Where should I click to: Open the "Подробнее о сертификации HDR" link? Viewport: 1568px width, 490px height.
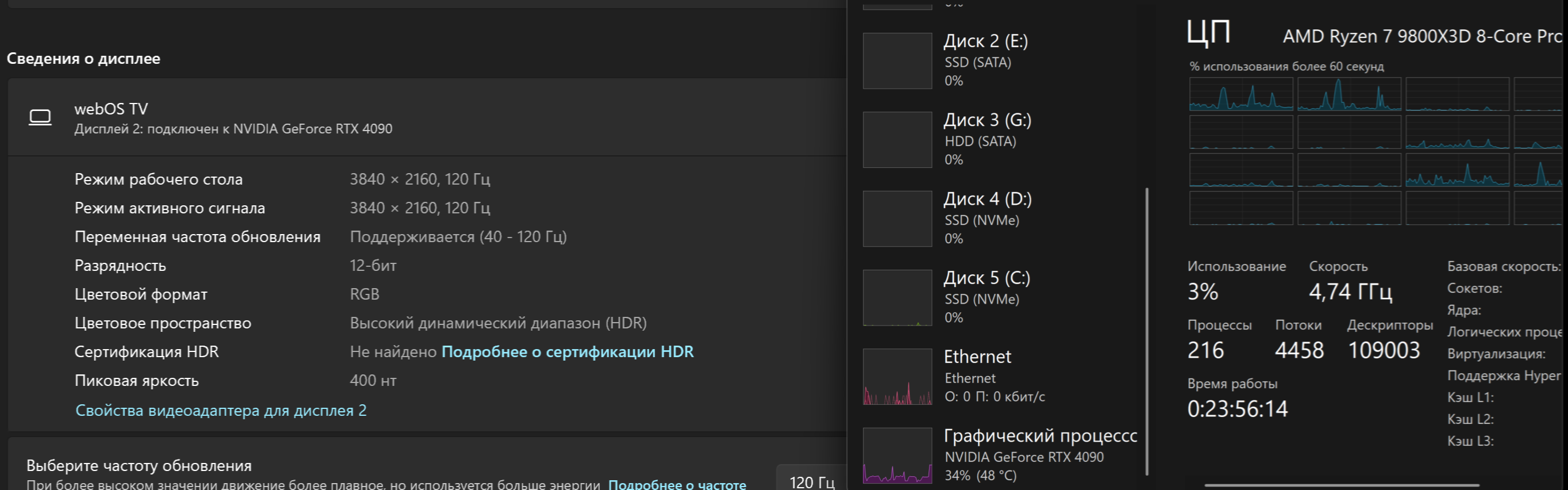point(567,351)
